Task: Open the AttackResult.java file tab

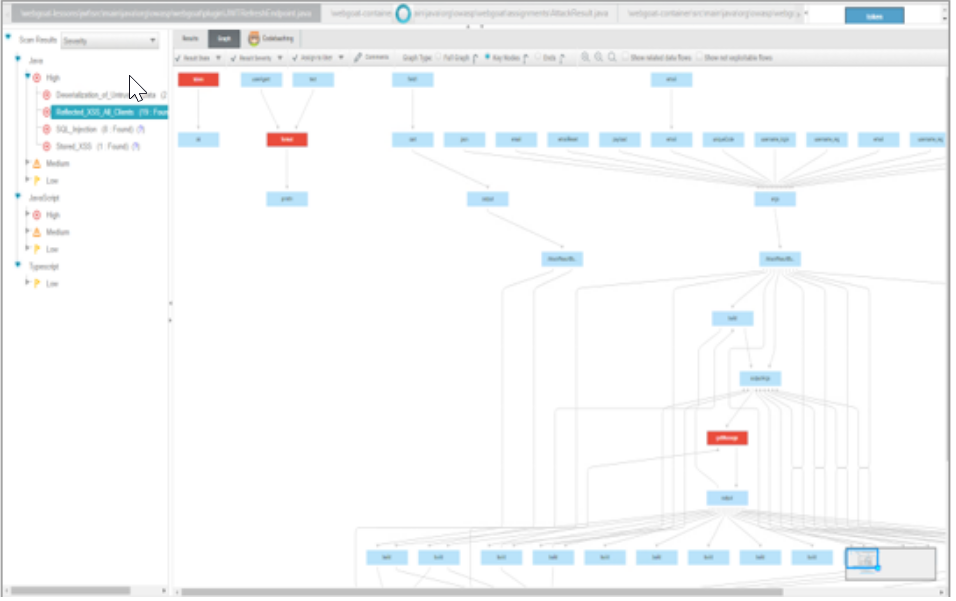Action: 512,14
